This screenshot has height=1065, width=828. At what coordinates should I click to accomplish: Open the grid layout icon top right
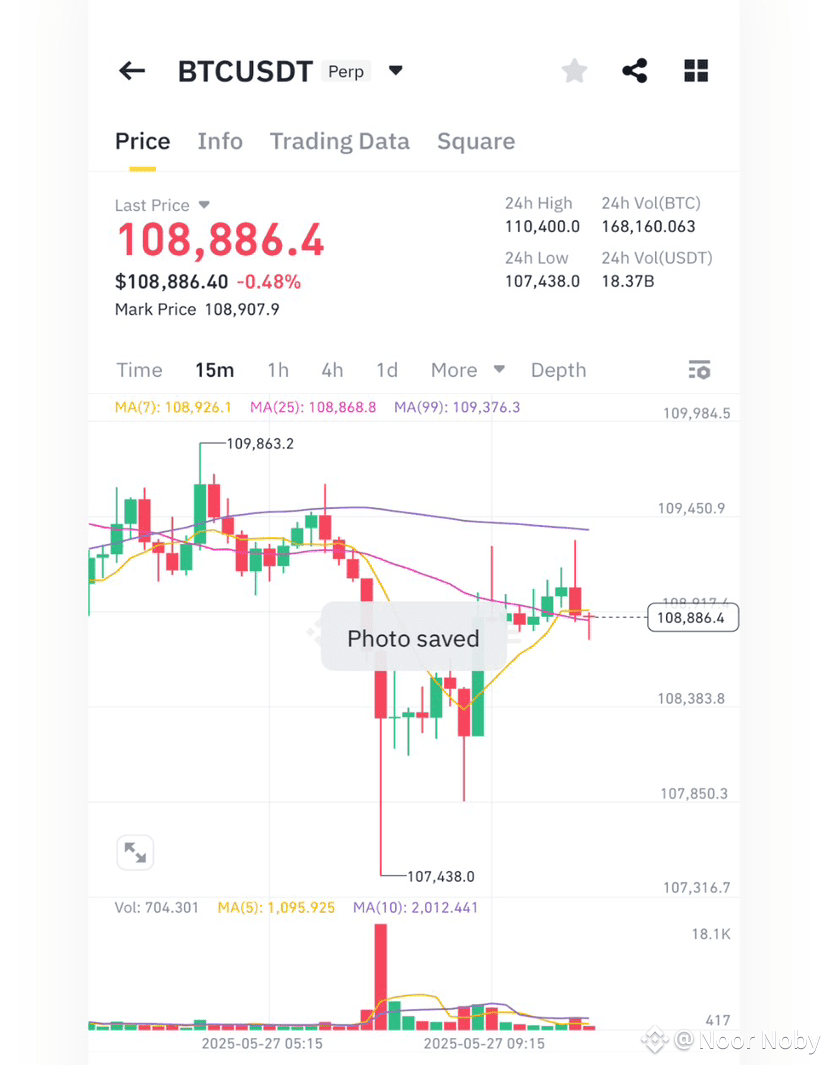pyautogui.click(x=696, y=70)
